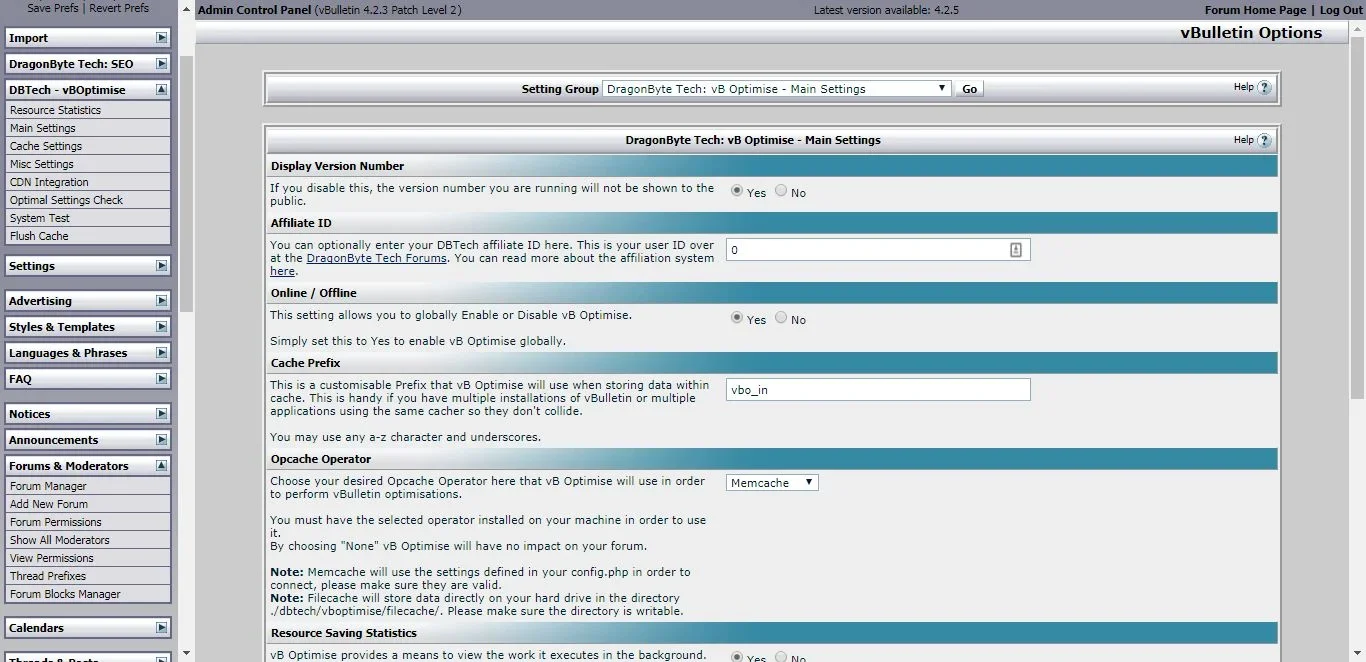1366x662 pixels.
Task: Click help icon beside Setting Group
Action: (1264, 88)
